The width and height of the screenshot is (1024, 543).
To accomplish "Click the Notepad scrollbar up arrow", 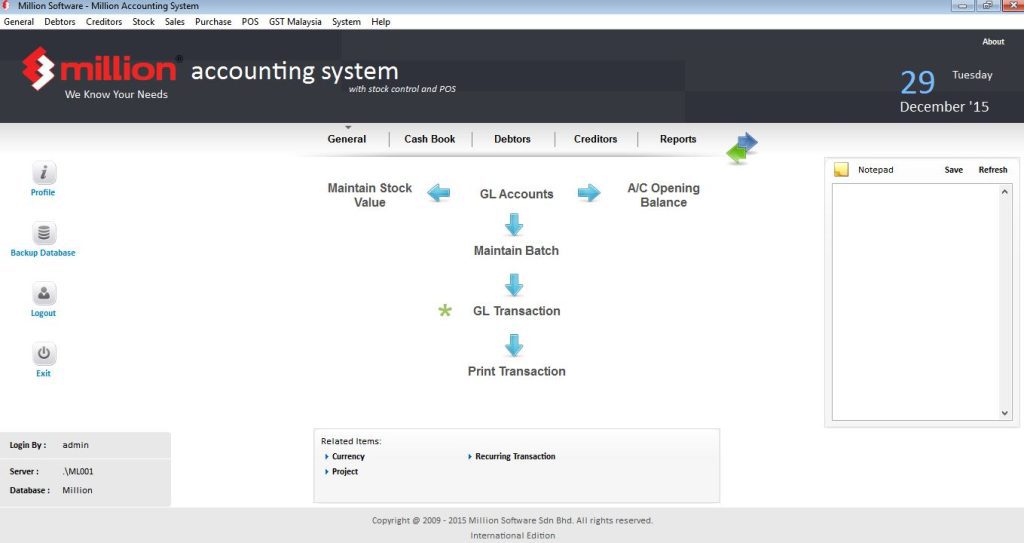I will click(1005, 191).
